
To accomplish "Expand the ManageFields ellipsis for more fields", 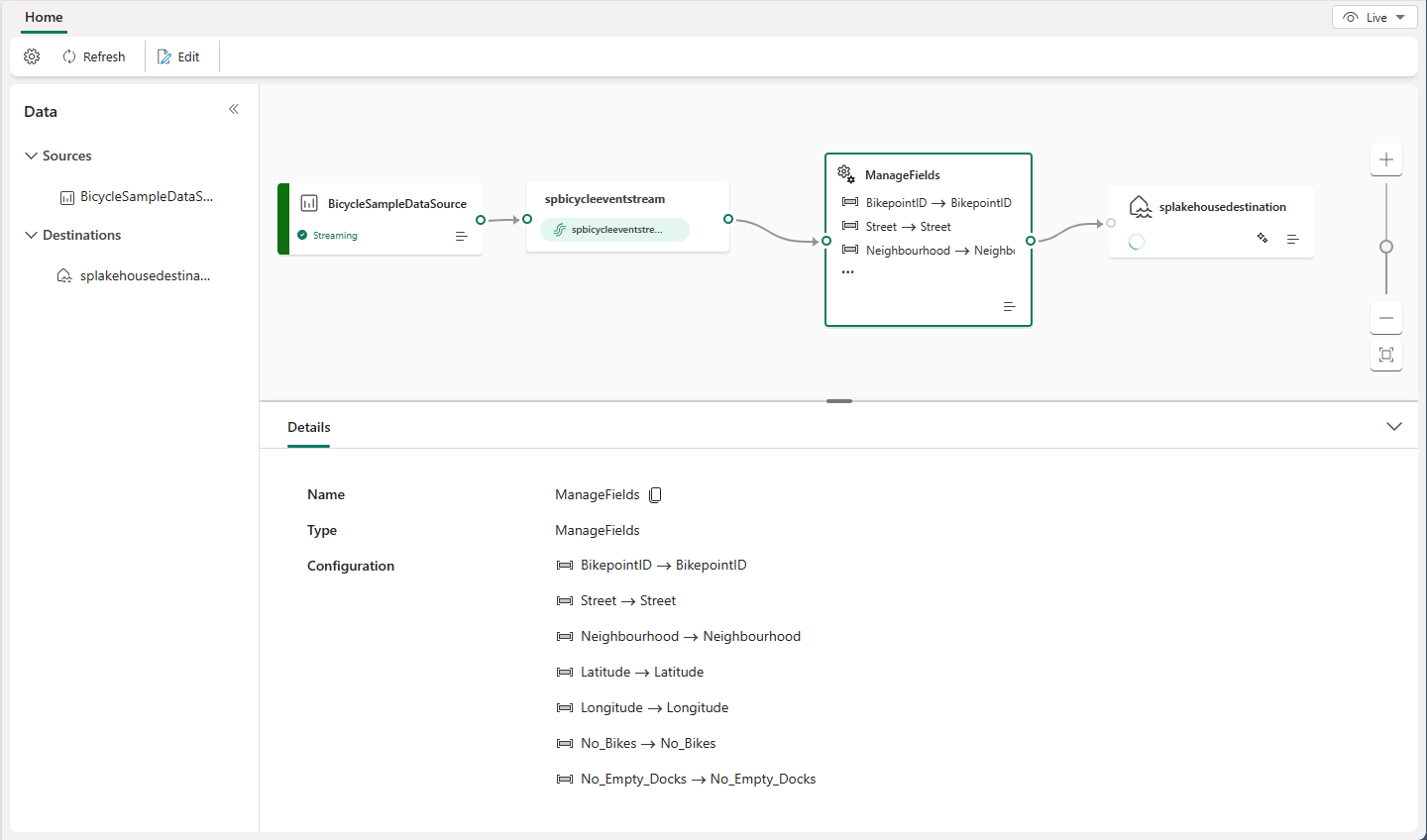I will tap(847, 271).
